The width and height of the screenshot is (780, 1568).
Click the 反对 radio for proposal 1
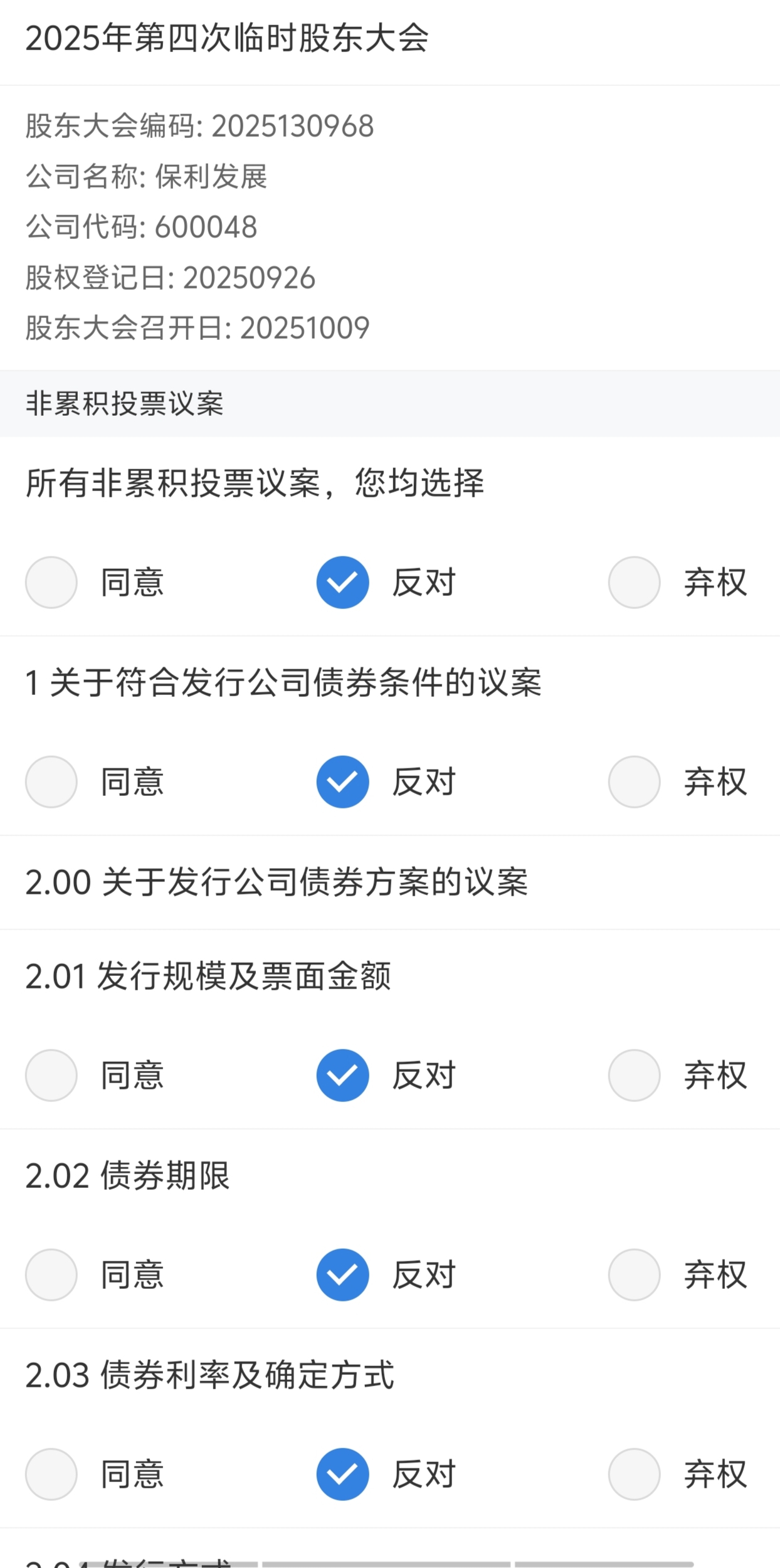click(342, 781)
